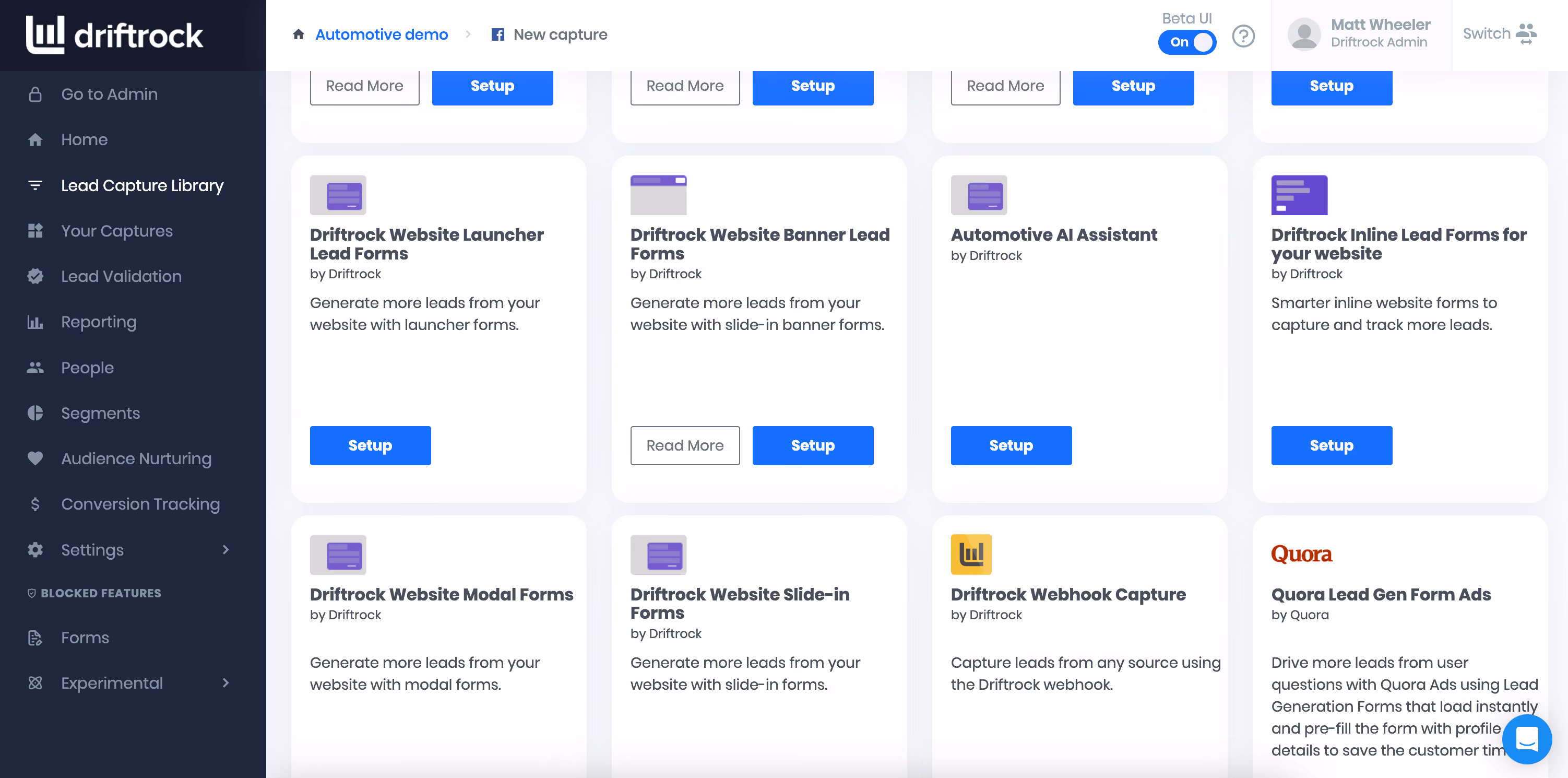Screen dimensions: 1568x778
Task: Click the pie chart icon beside Segments
Action: [x=35, y=414]
